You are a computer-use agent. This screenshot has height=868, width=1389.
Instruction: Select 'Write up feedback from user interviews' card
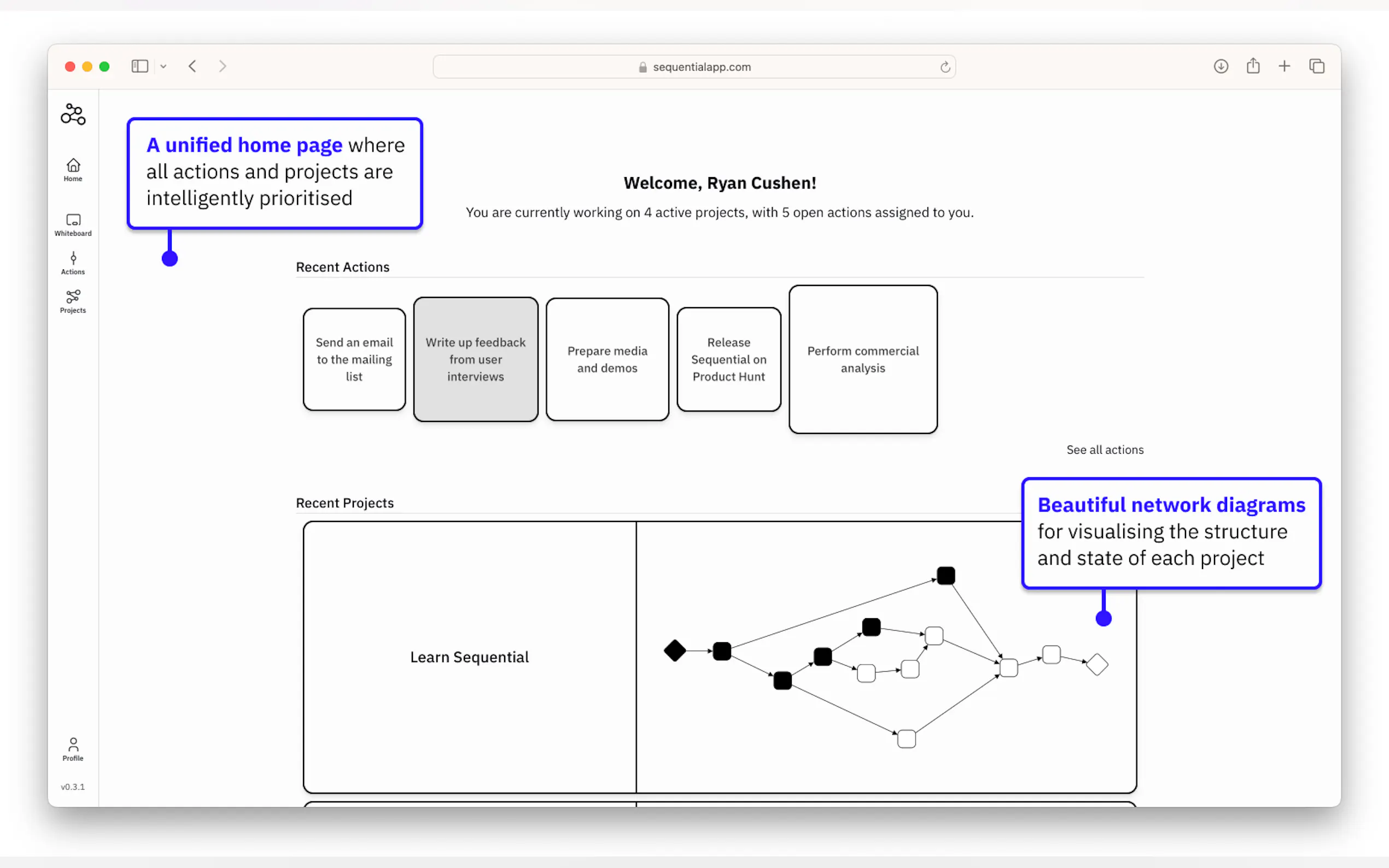pyautogui.click(x=475, y=359)
